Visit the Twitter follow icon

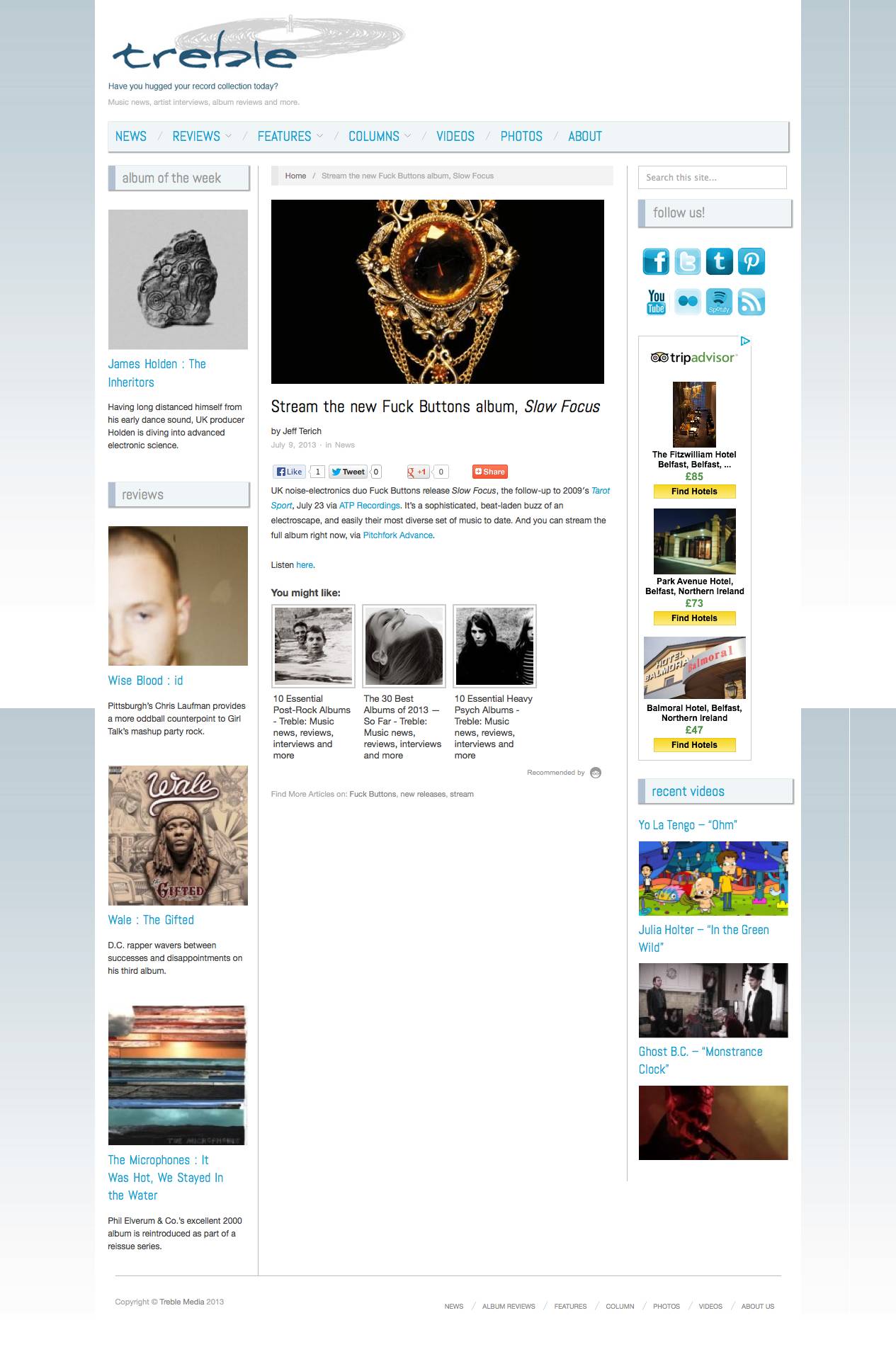click(687, 261)
